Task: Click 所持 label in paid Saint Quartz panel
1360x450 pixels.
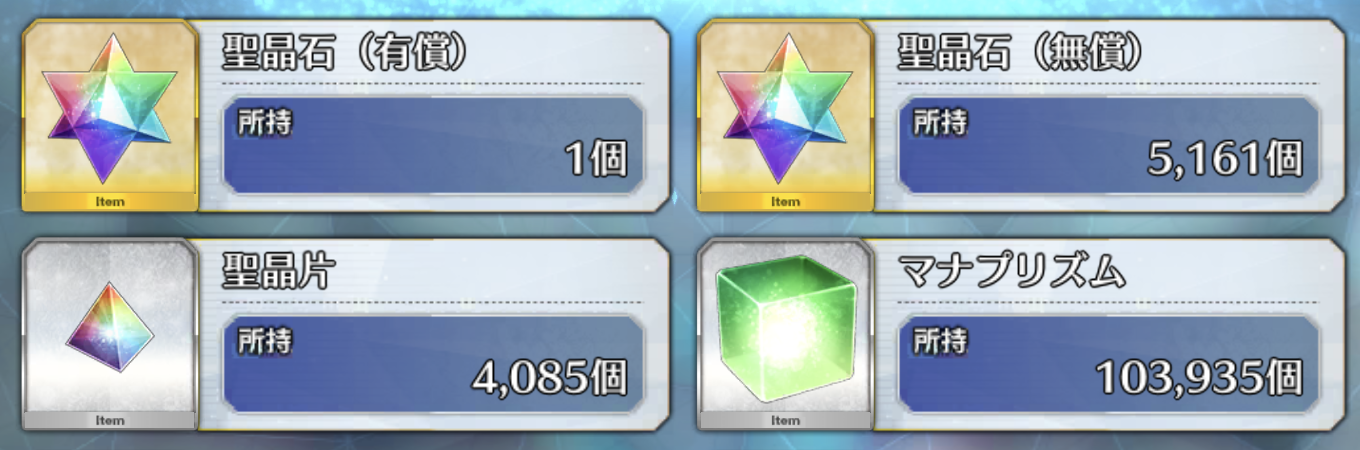Action: click(265, 122)
